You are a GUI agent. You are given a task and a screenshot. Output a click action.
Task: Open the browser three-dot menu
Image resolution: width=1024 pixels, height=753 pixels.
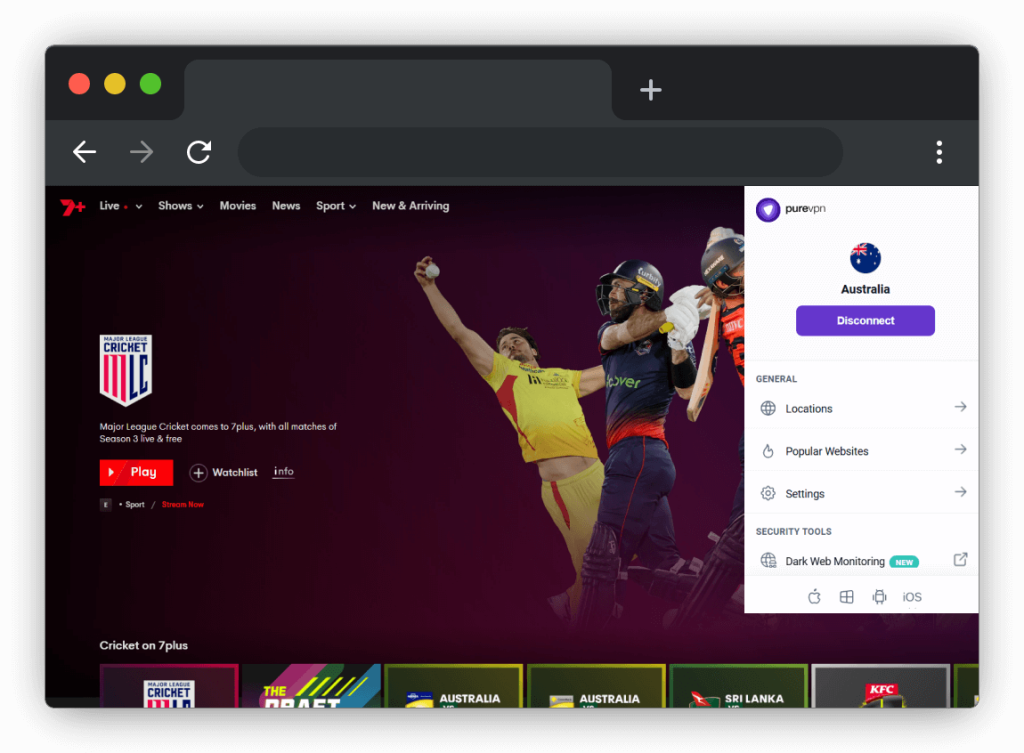tap(939, 152)
